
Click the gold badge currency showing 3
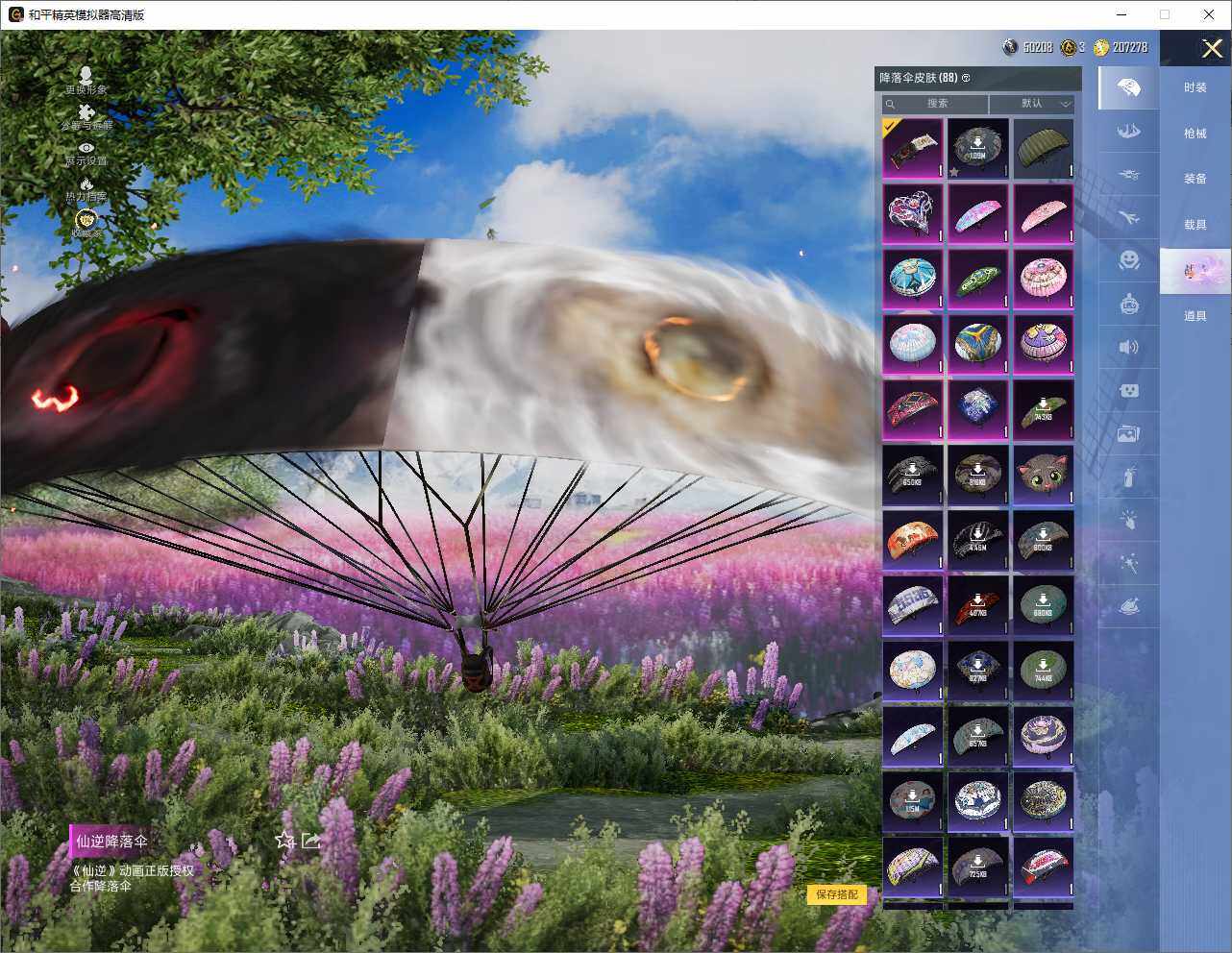(1072, 47)
